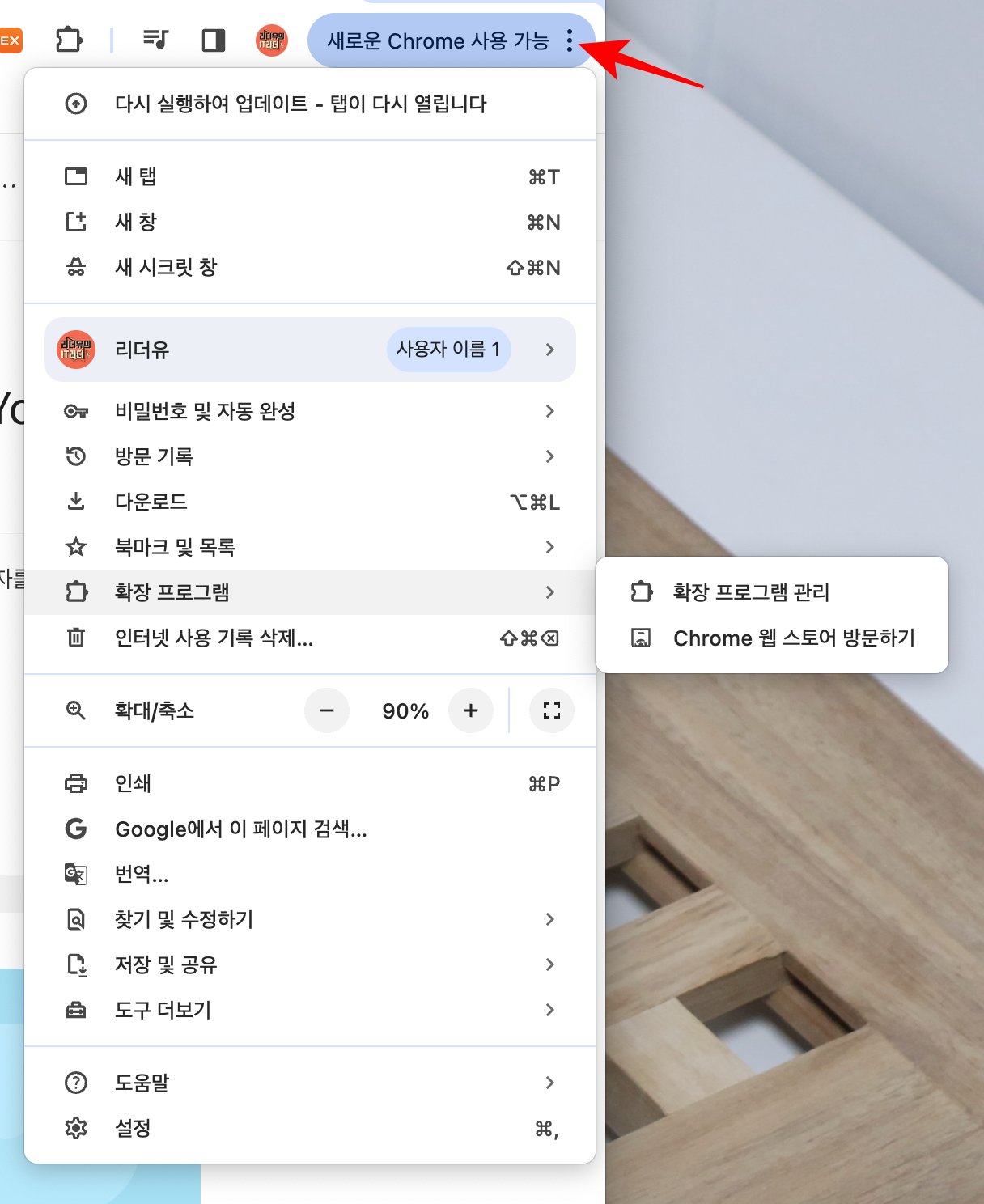Click the download arrow icon beside '다운로드'
Screen dimensions: 984x1204
click(x=76, y=502)
